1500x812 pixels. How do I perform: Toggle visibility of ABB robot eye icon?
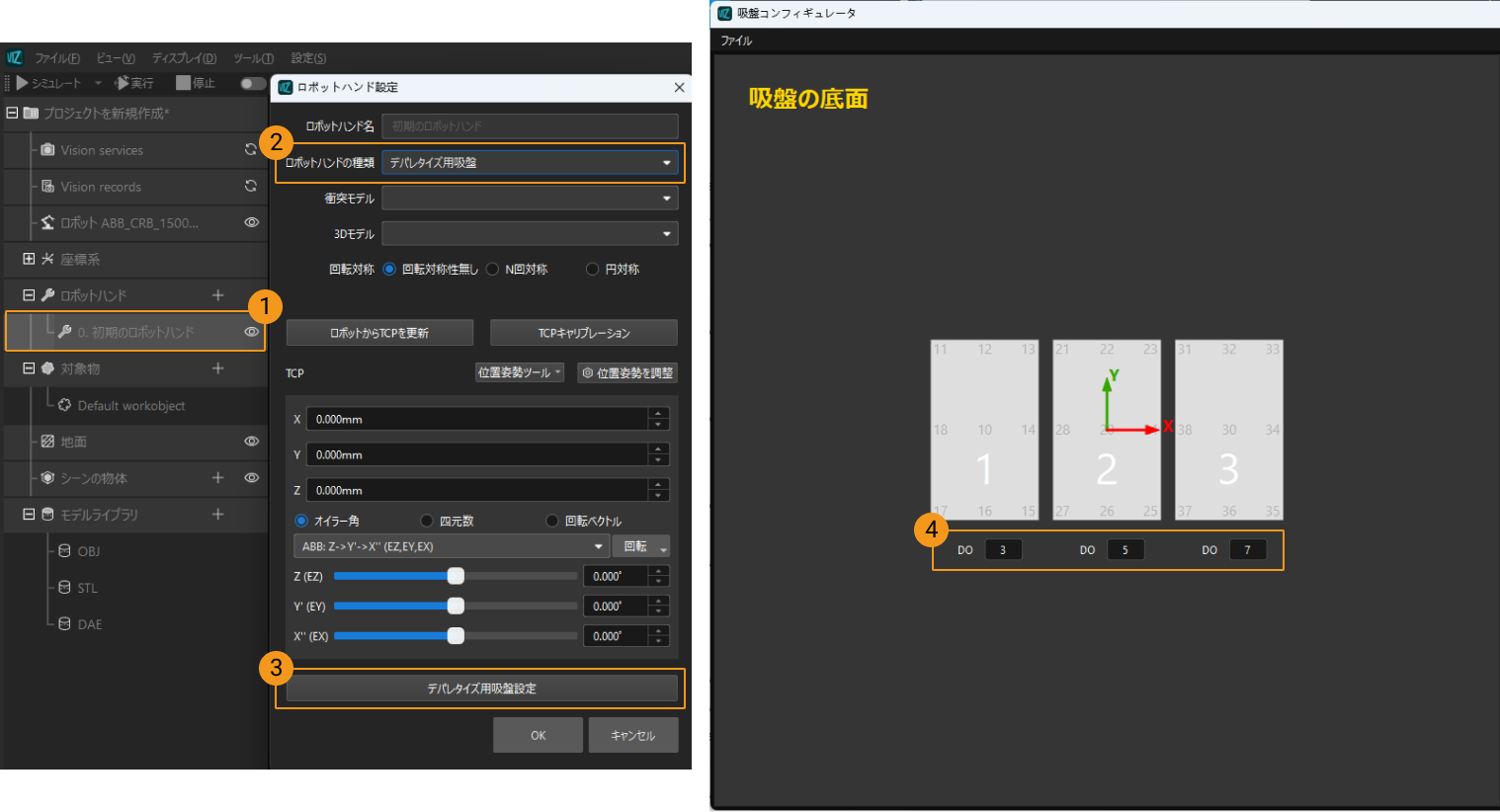251,223
